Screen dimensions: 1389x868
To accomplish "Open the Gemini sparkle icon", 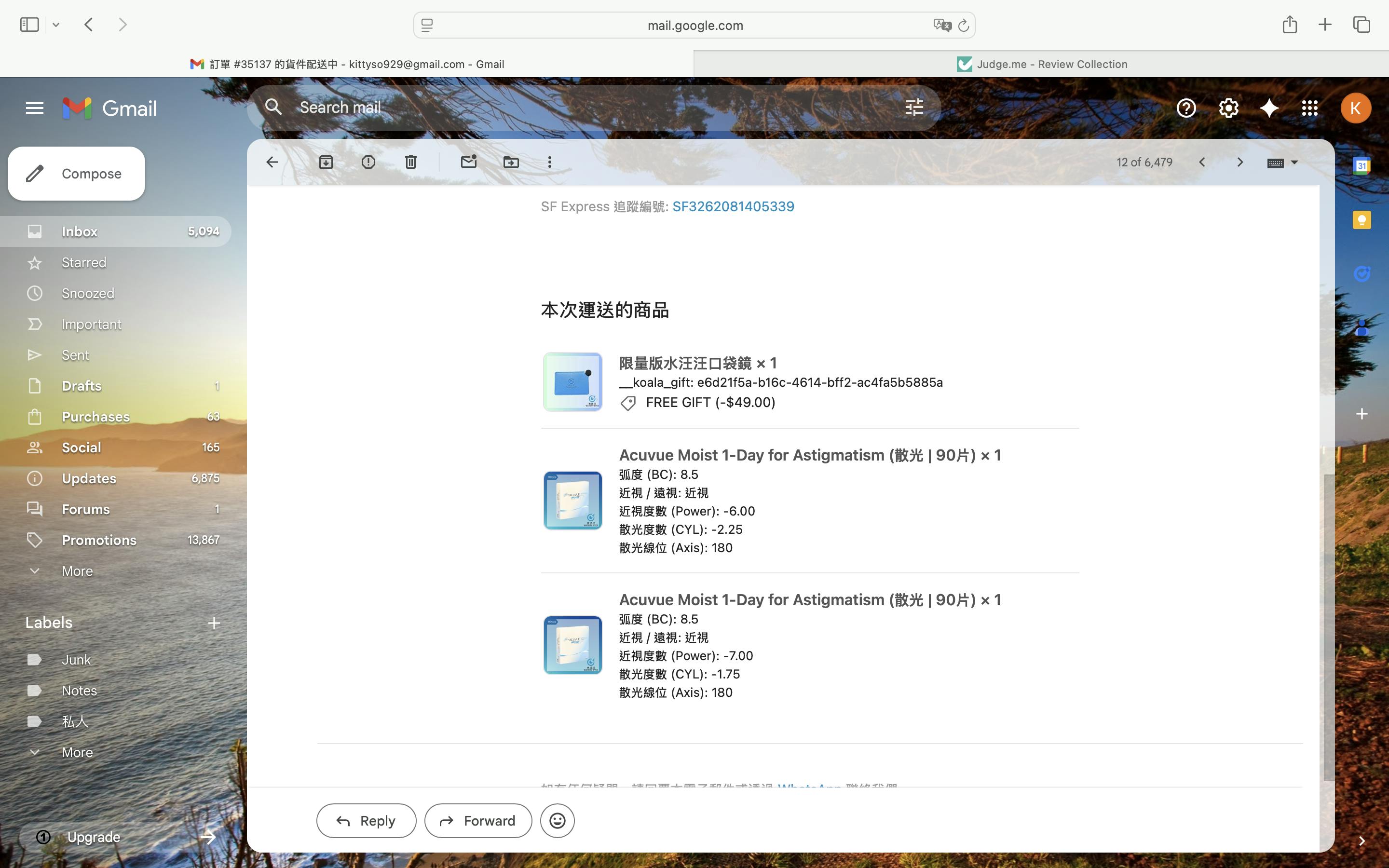I will (1268, 108).
